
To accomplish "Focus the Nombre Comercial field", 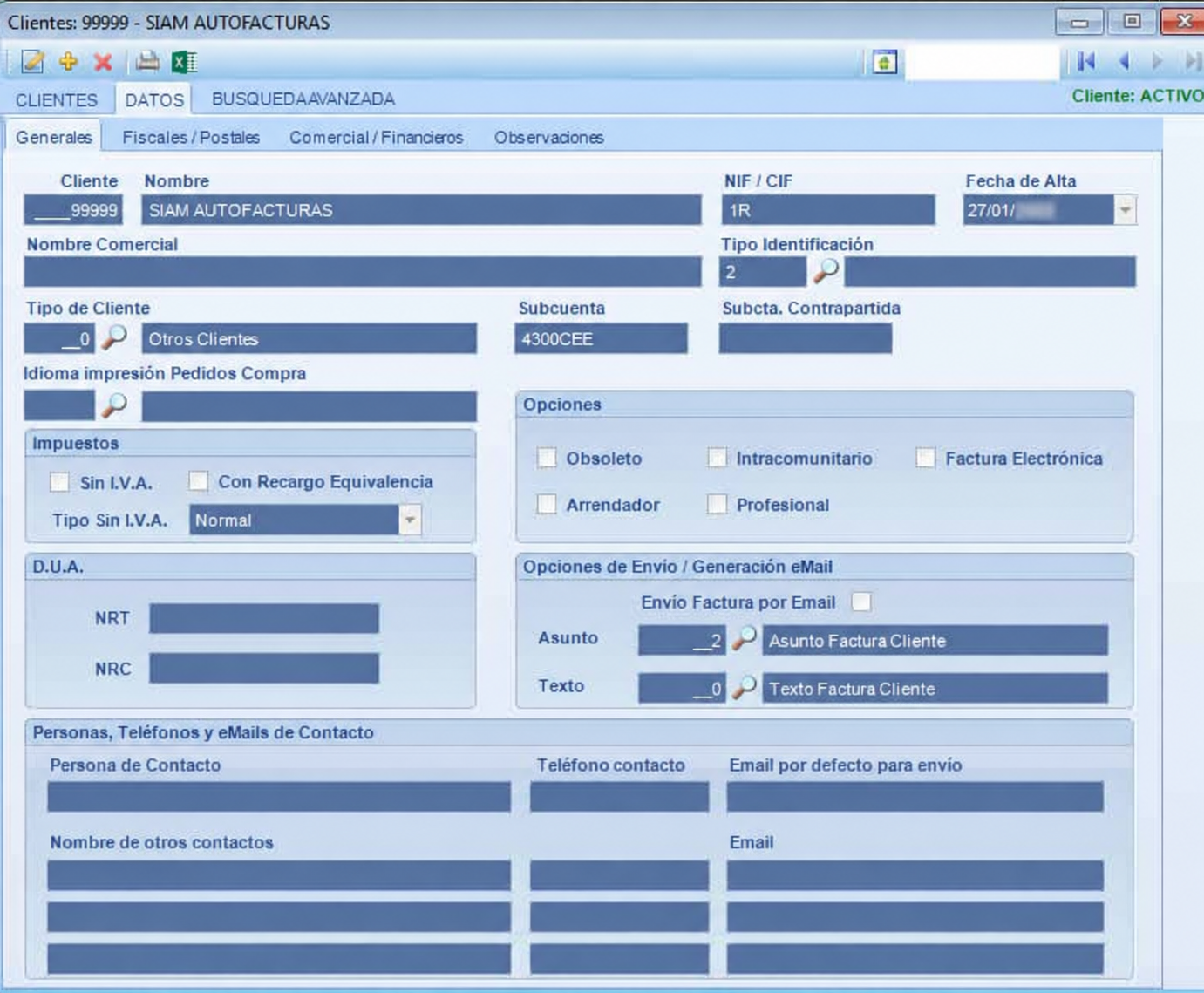I will pyautogui.click(x=363, y=272).
